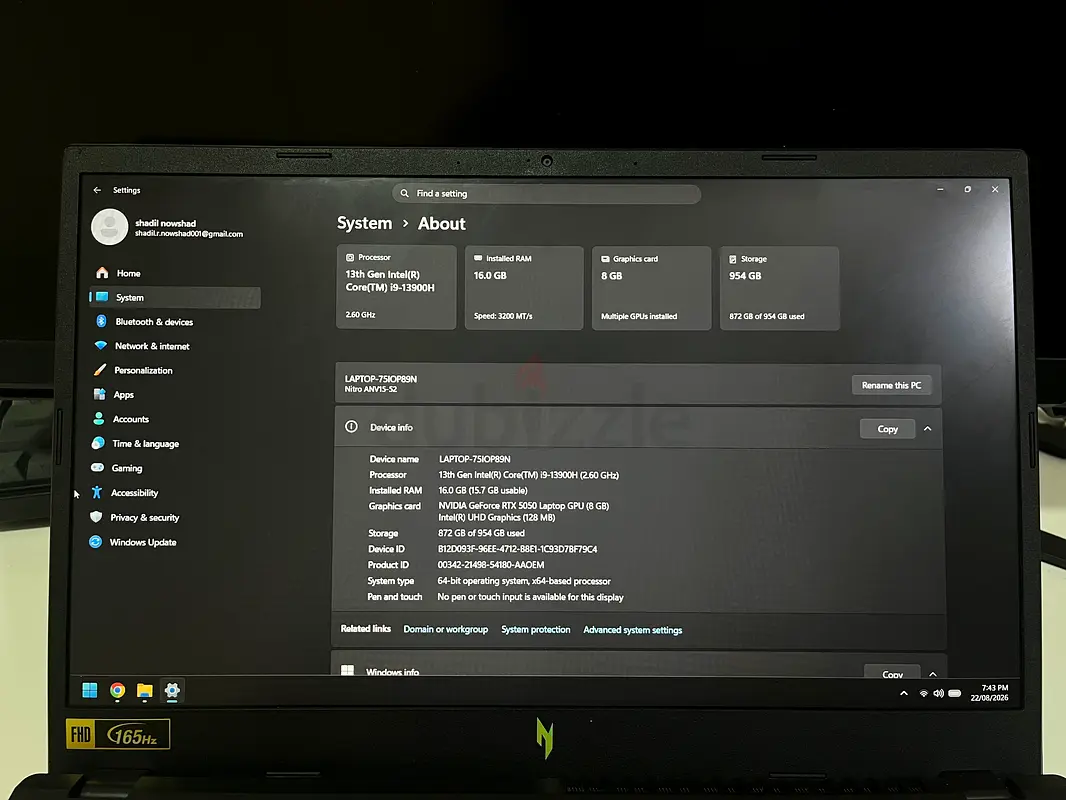Image resolution: width=1066 pixels, height=800 pixels.
Task: Click the battery tray icon
Action: point(955,694)
